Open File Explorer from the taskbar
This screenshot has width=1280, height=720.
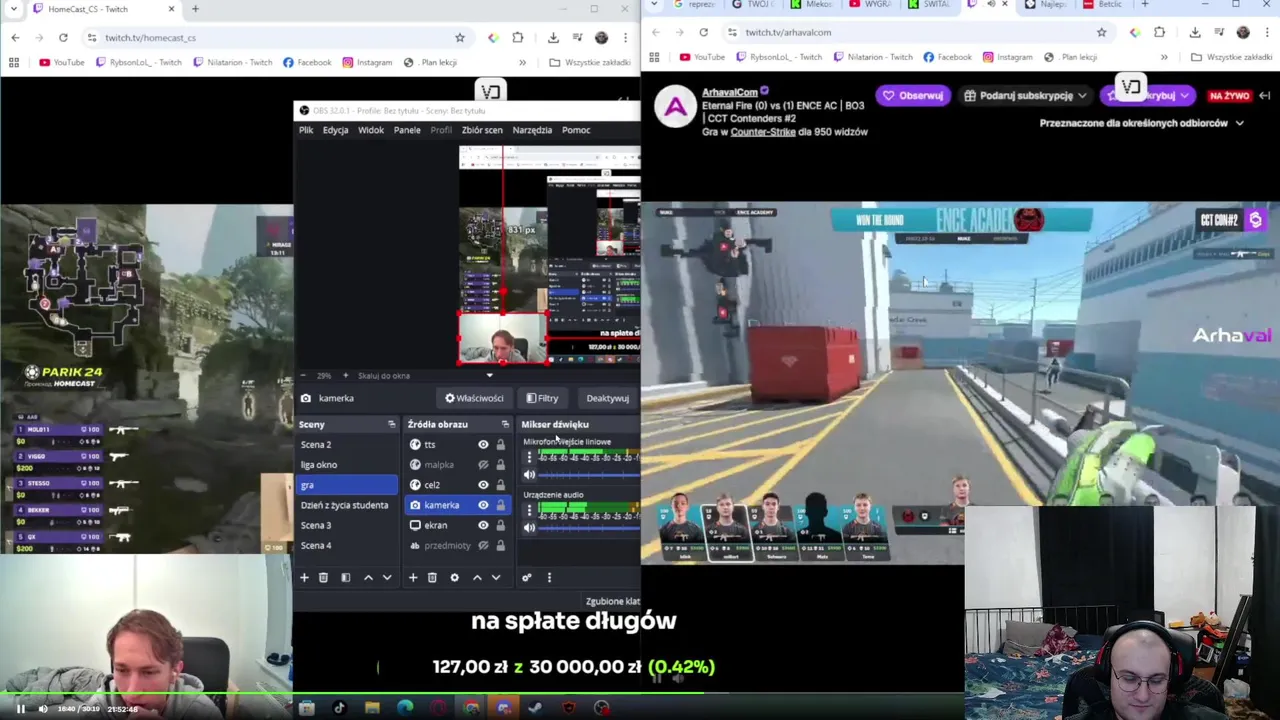(372, 708)
